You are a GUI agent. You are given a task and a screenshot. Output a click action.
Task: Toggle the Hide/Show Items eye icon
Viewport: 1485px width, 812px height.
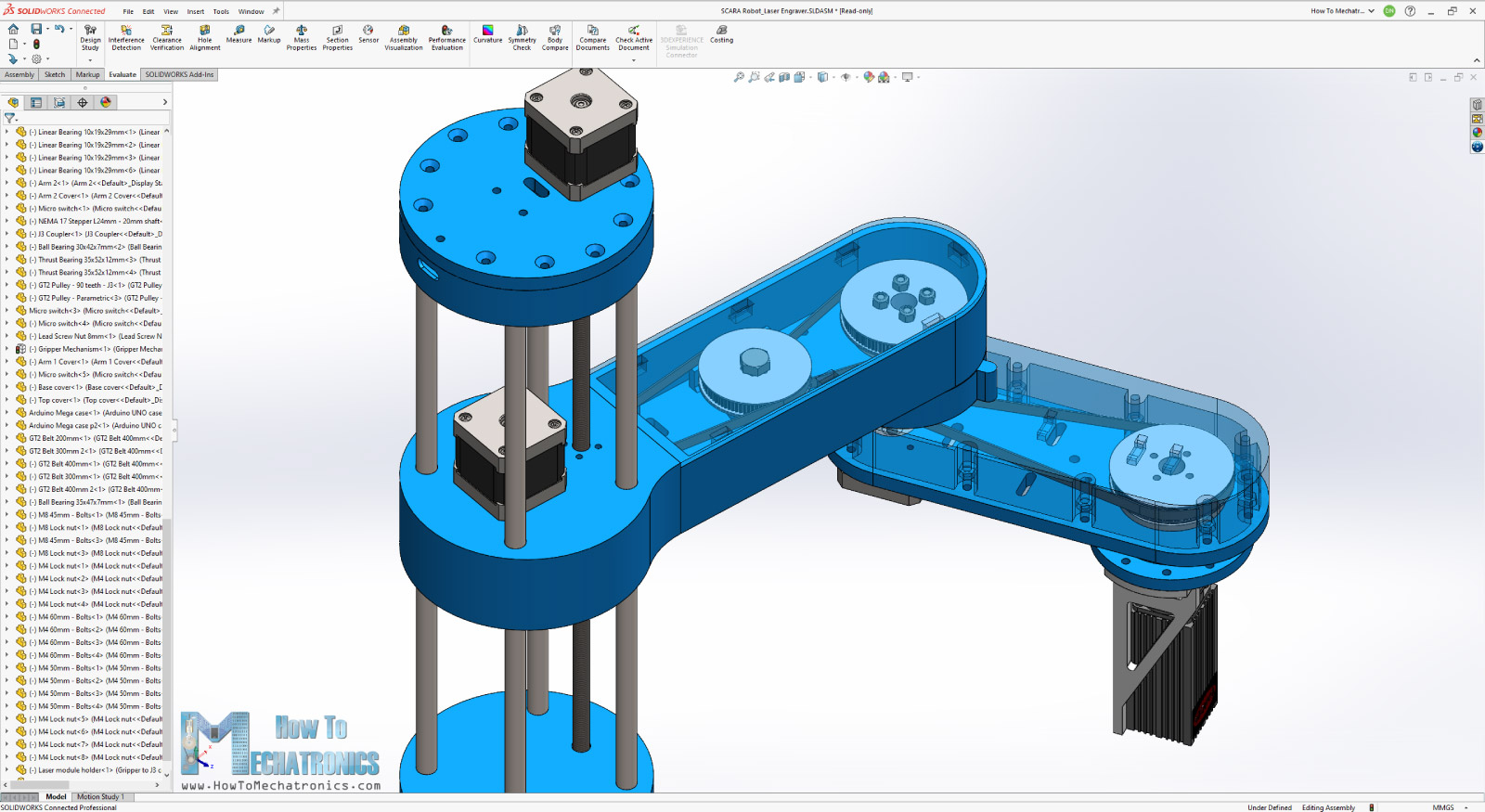coord(846,78)
